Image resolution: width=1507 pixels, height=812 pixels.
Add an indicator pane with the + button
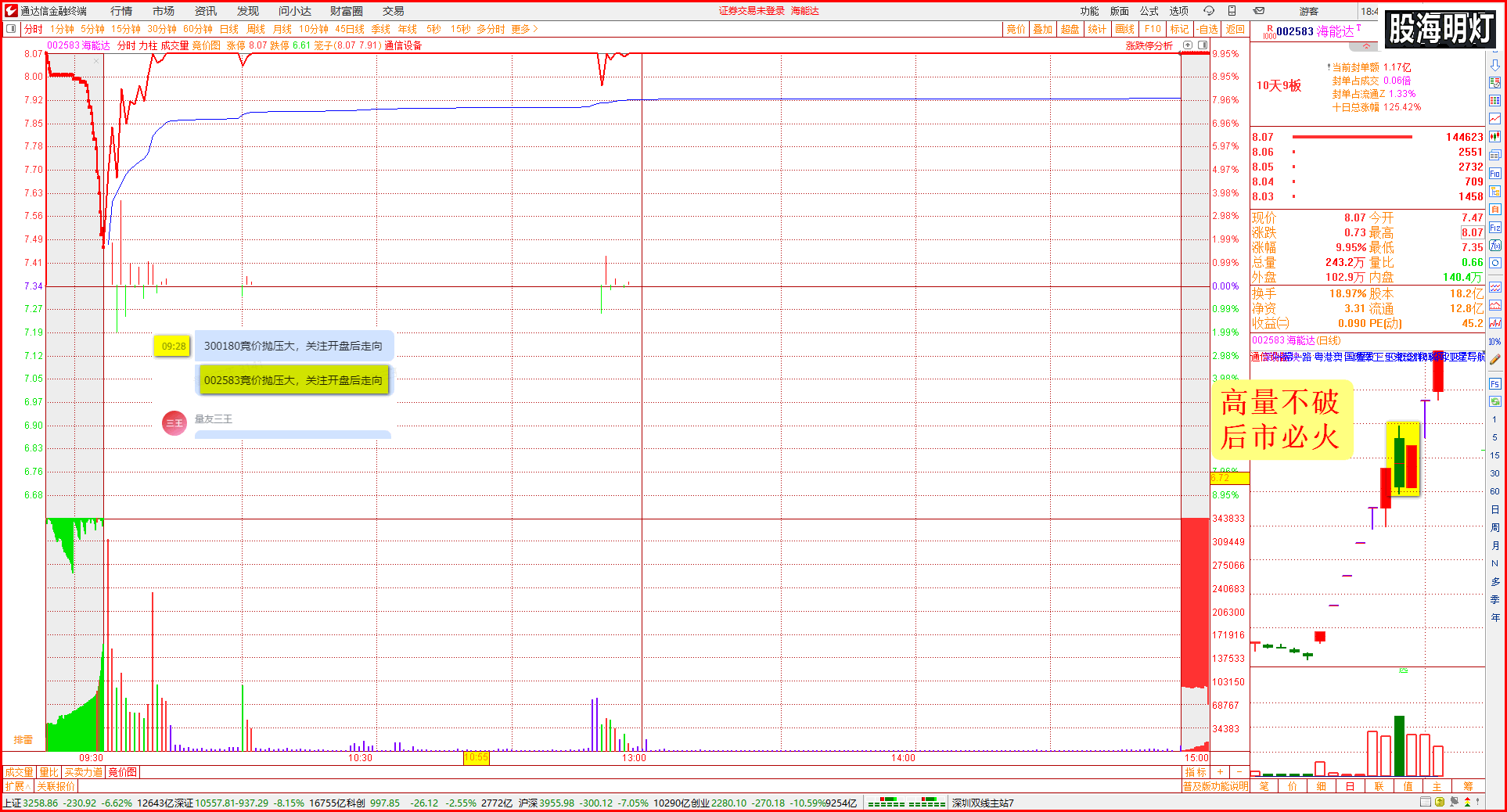(x=1220, y=772)
